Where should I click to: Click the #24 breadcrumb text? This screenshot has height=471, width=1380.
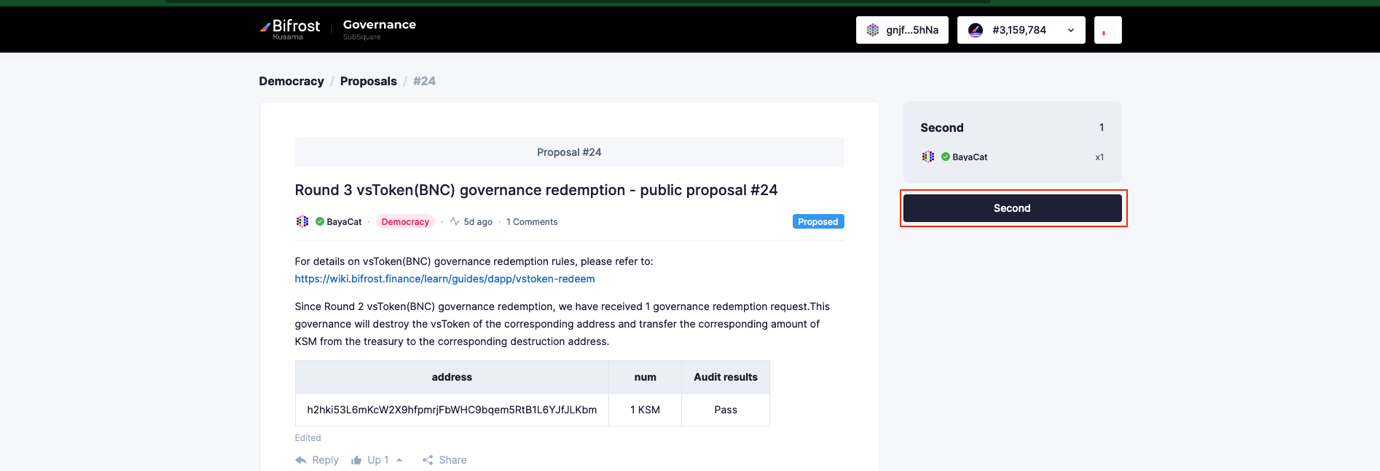tap(424, 81)
